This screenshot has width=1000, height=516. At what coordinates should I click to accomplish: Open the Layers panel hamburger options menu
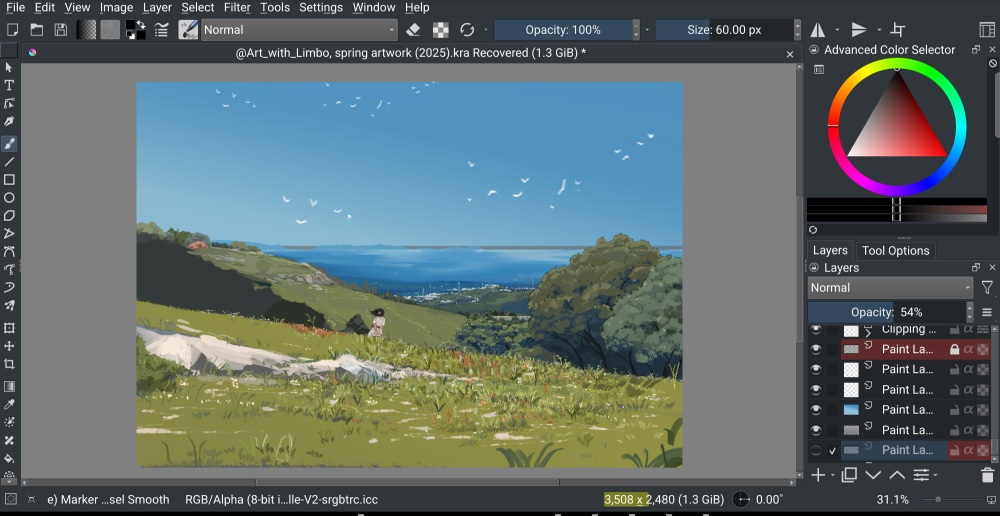click(987, 312)
